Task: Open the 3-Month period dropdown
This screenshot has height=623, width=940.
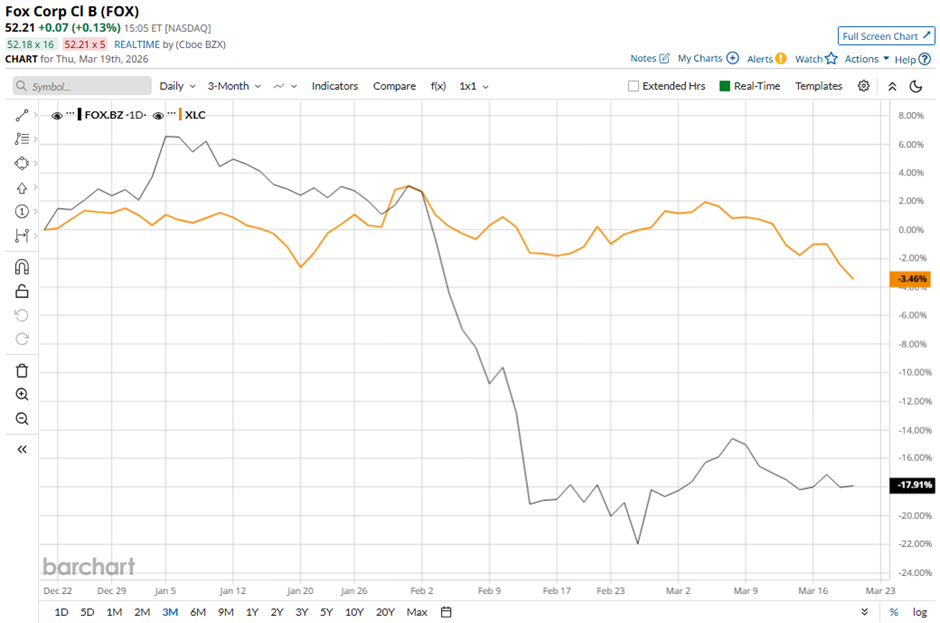Action: pos(234,86)
